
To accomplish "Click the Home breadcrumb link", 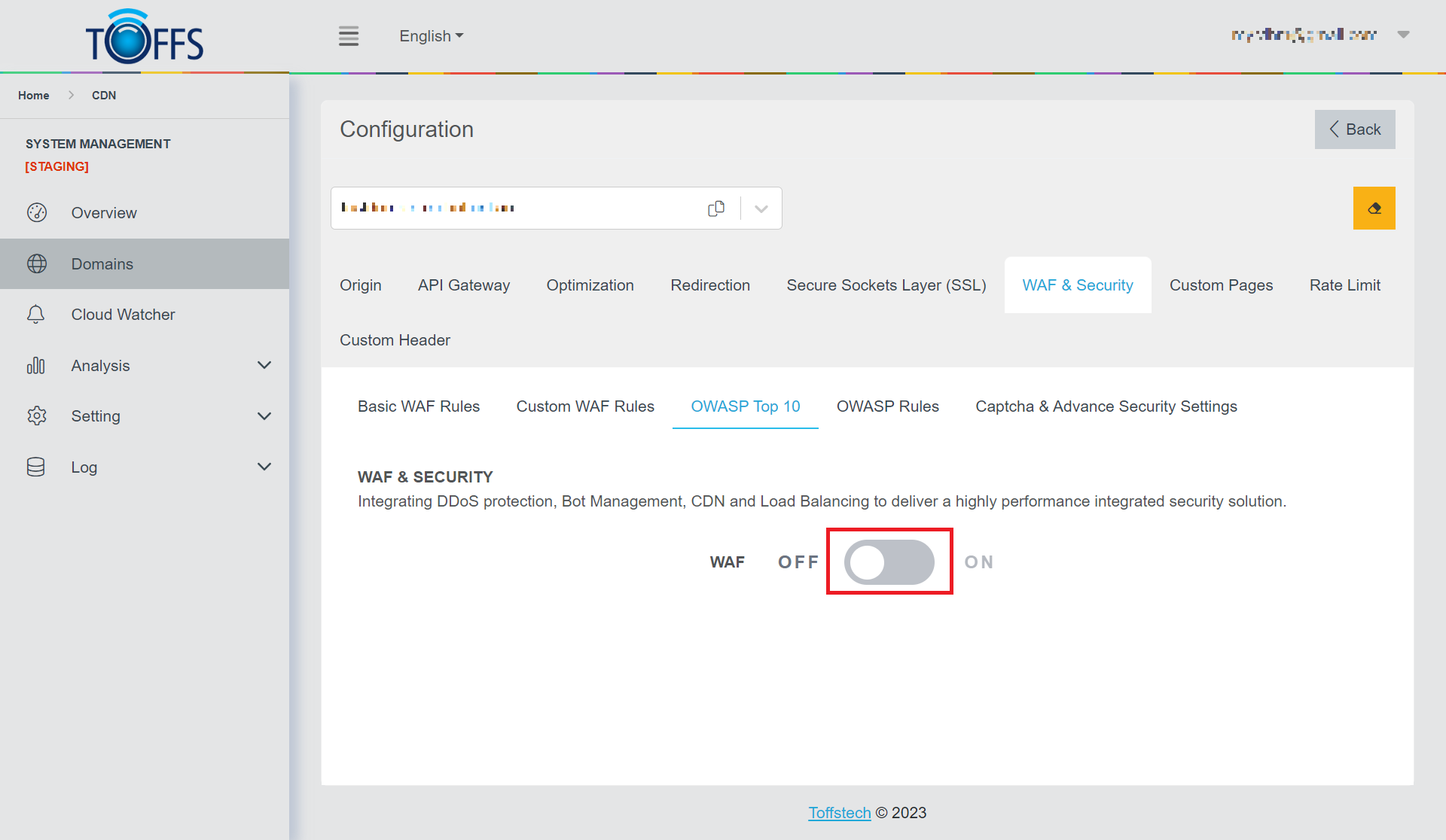I will 34,96.
